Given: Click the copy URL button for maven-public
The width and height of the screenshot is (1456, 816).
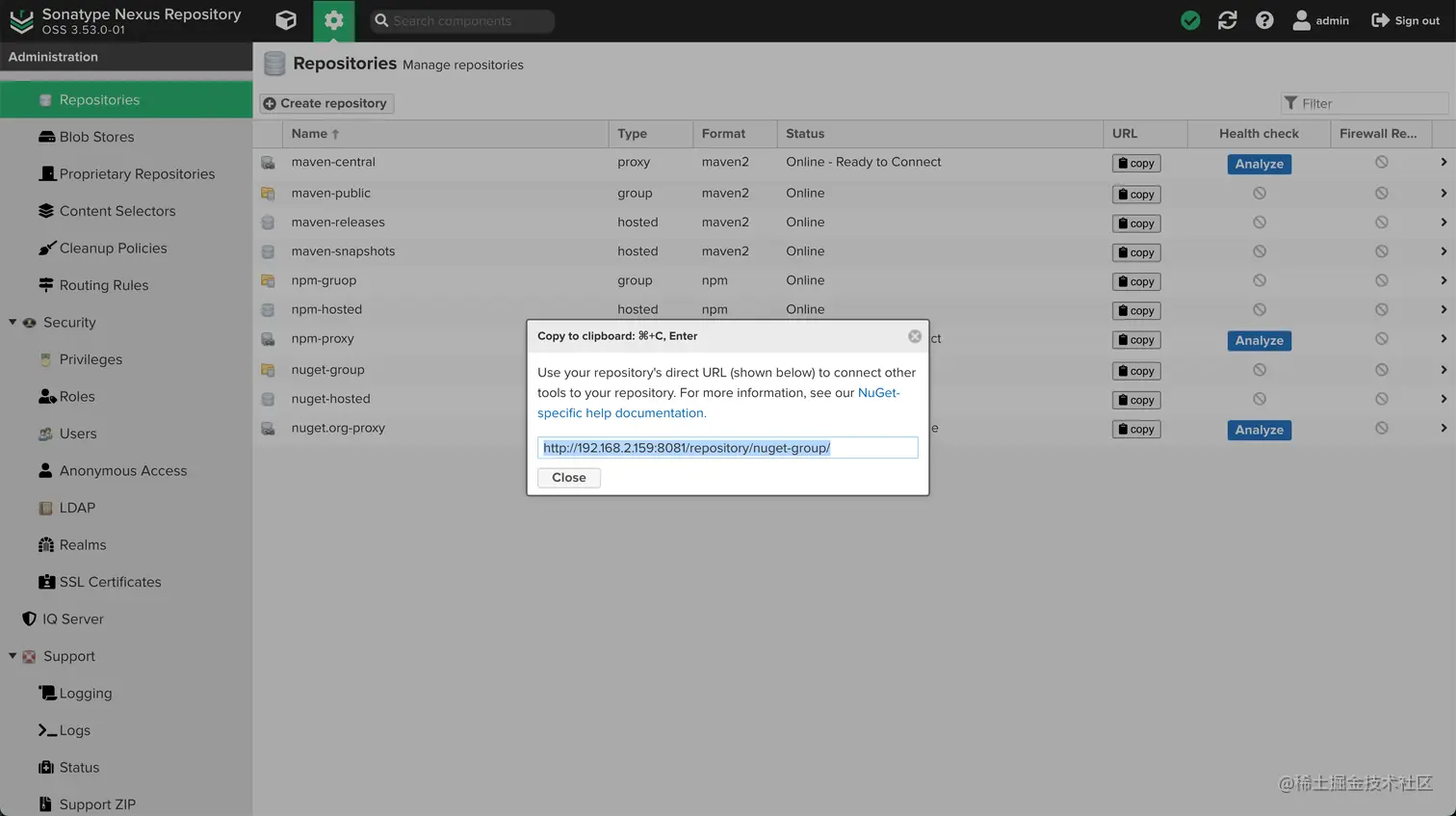Looking at the screenshot, I should (1136, 195).
